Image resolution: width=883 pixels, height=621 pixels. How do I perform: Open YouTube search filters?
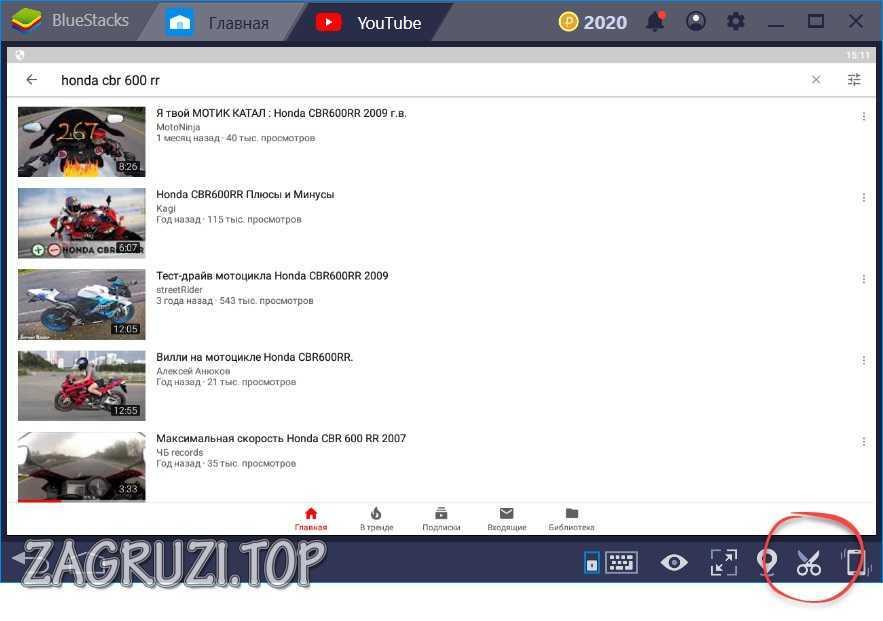[854, 79]
